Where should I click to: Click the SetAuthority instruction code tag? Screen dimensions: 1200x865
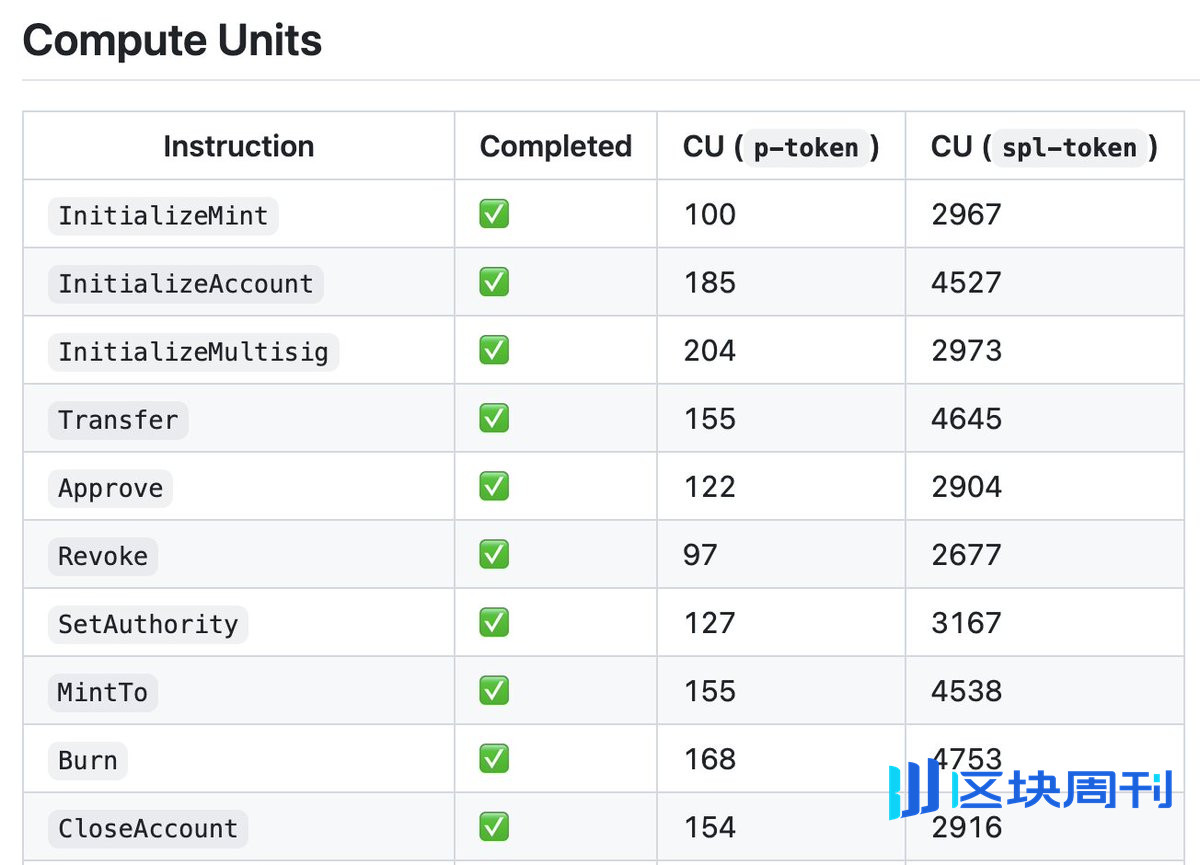148,624
